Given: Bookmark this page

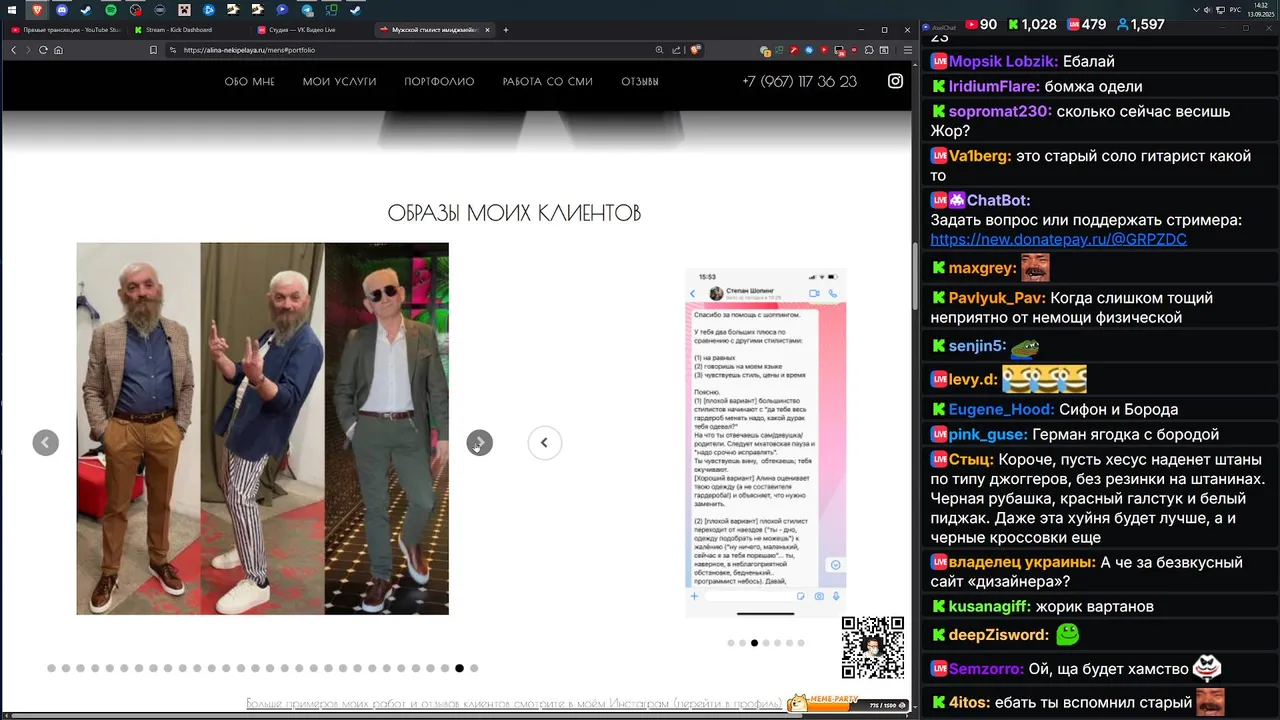Looking at the screenshot, I should coord(153,50).
